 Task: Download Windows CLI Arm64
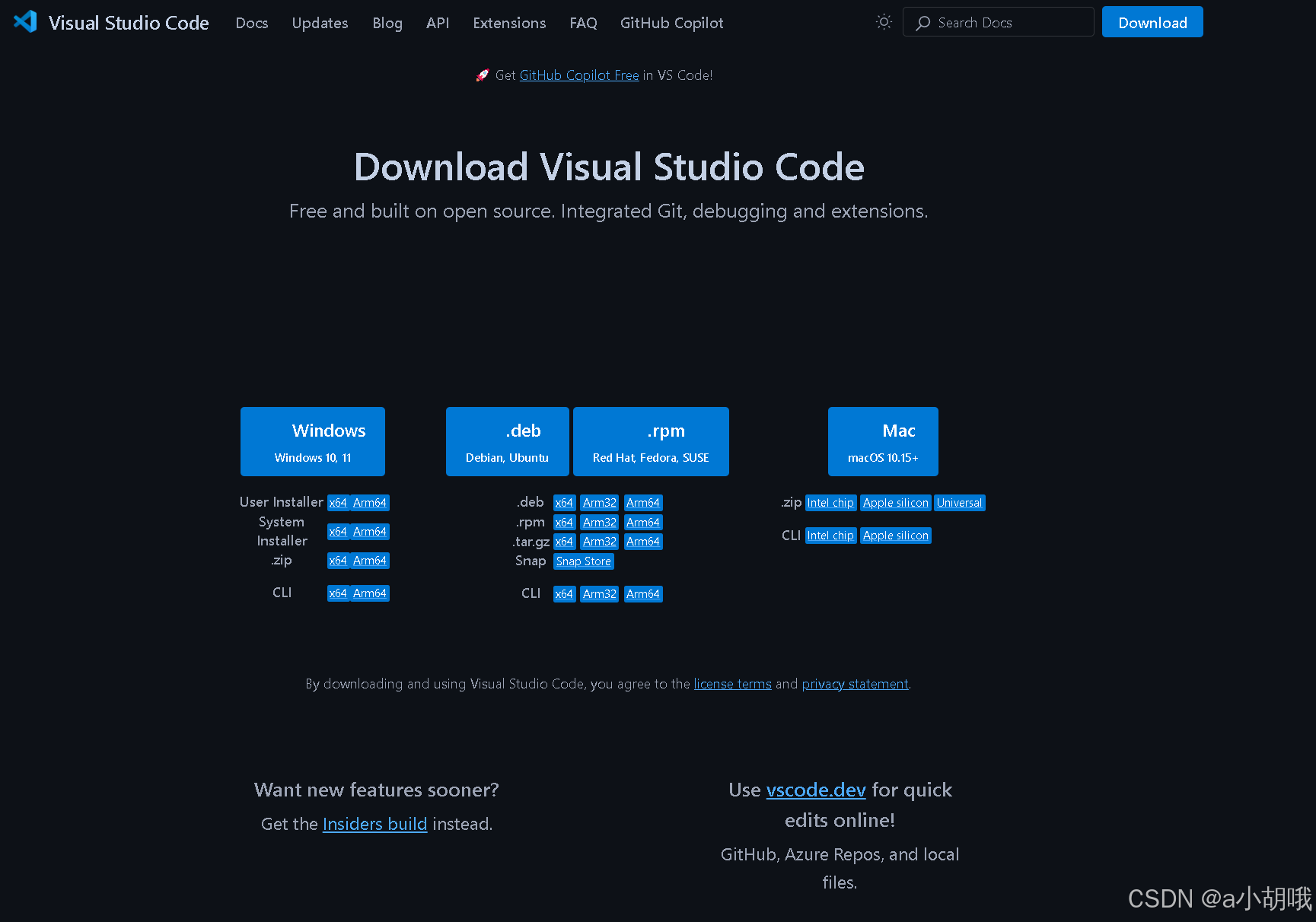(370, 593)
